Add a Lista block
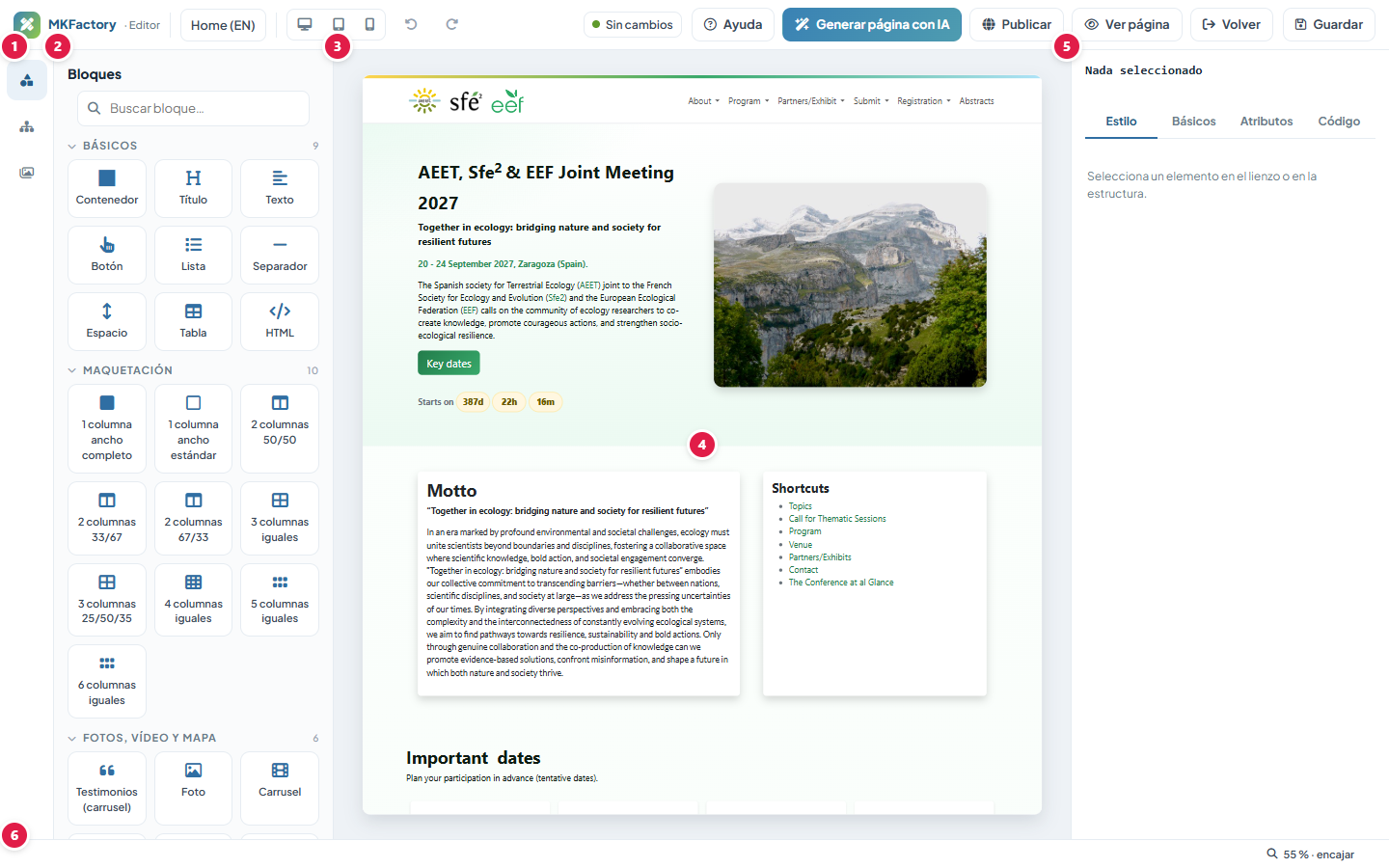Viewport: 1389px width, 868px height. pos(193,255)
